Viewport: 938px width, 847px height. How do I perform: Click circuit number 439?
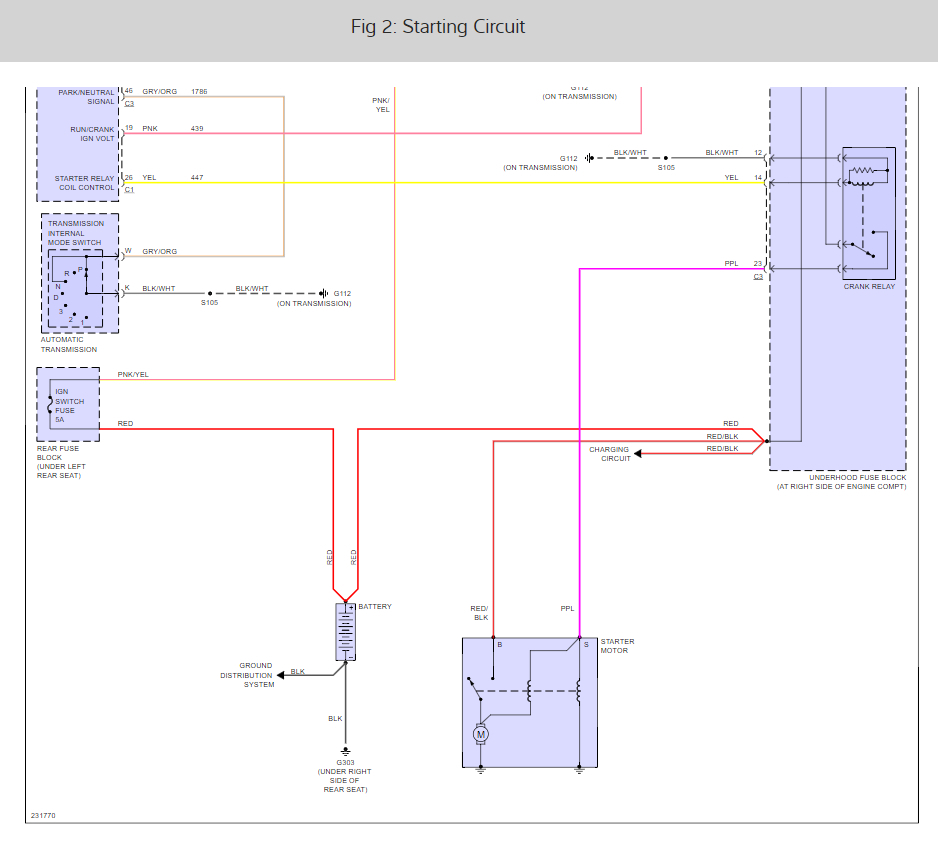pos(197,129)
